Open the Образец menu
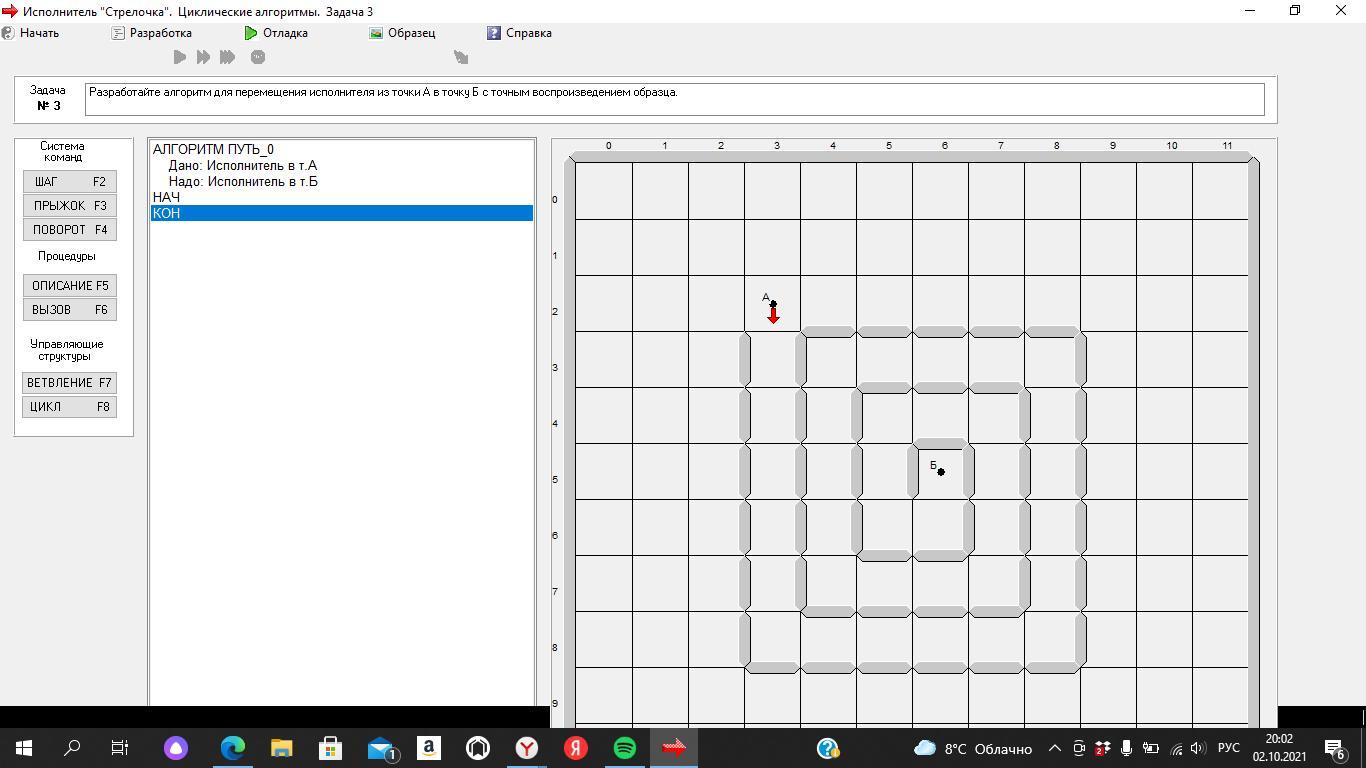 [402, 33]
